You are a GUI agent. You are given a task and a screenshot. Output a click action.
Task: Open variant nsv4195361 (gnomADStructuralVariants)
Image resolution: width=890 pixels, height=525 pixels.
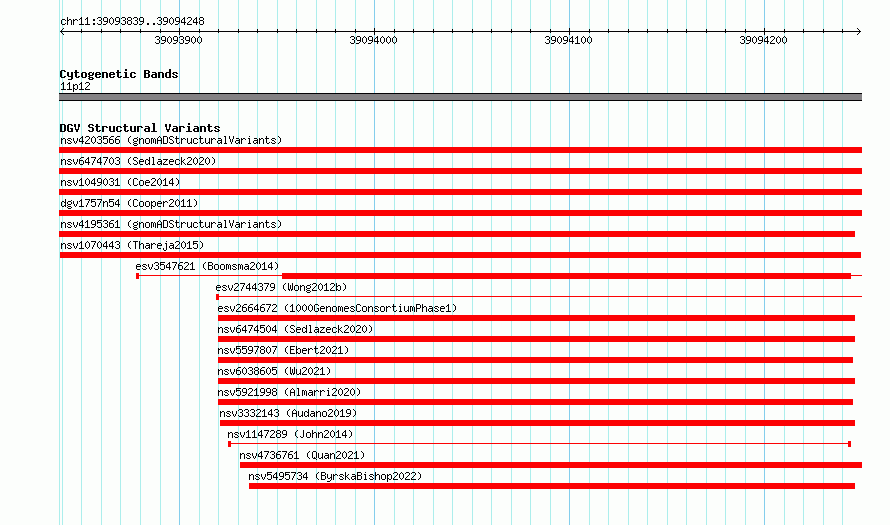(x=171, y=224)
